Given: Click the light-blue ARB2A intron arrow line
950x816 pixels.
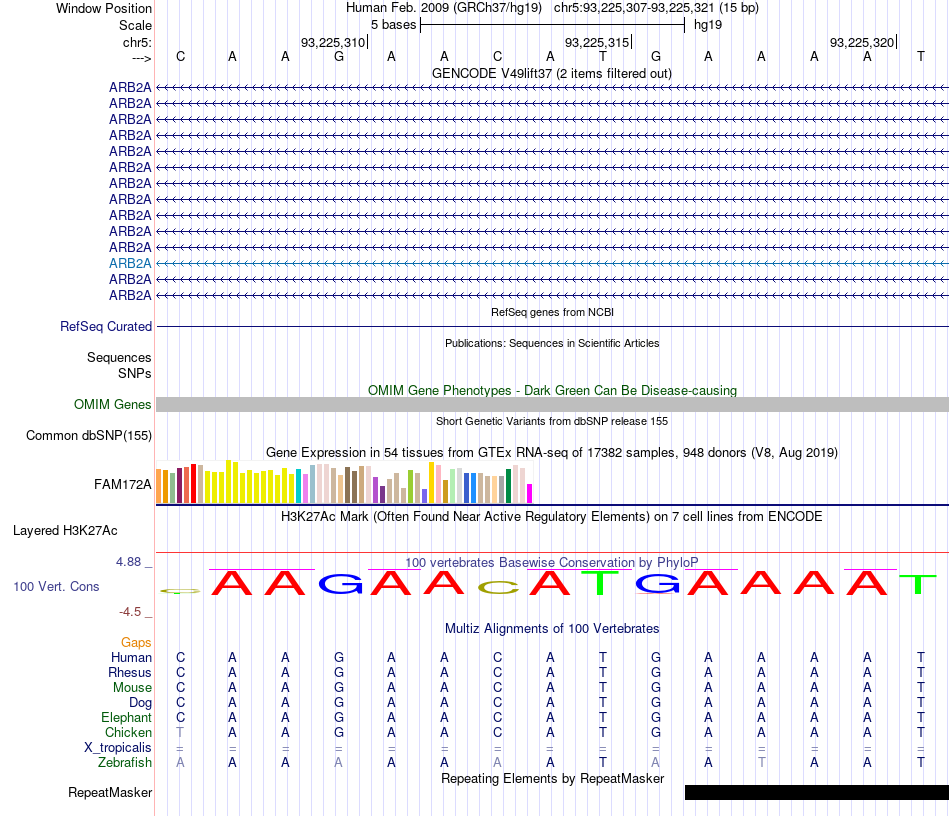Looking at the screenshot, I should point(552,264).
